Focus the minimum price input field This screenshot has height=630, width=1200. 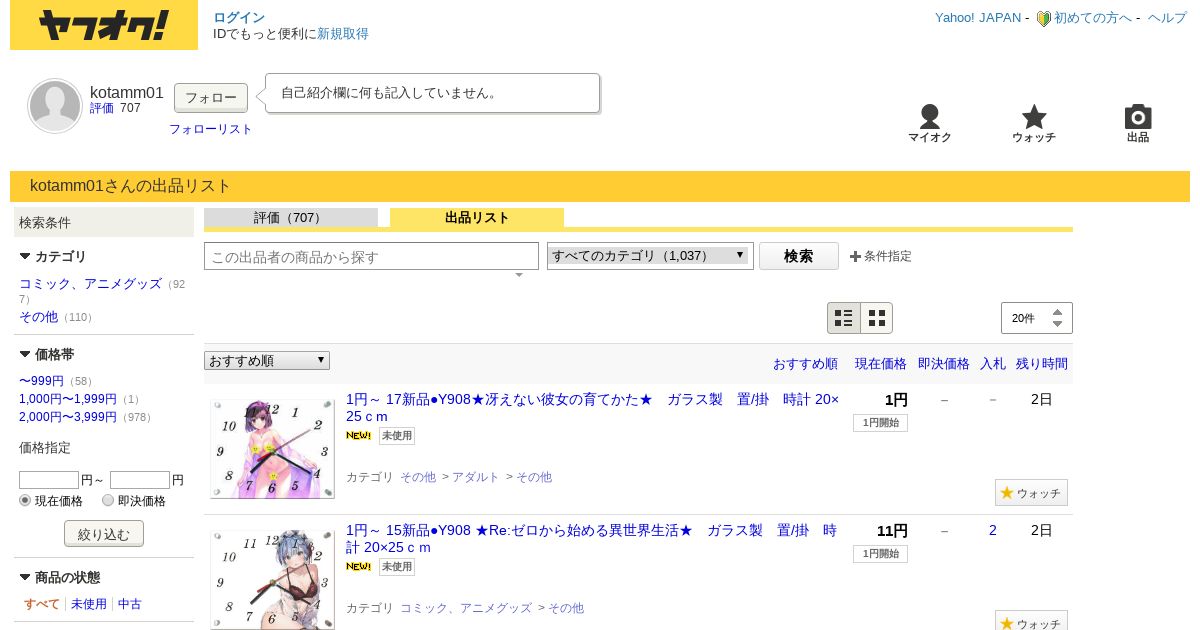pyautogui.click(x=49, y=480)
